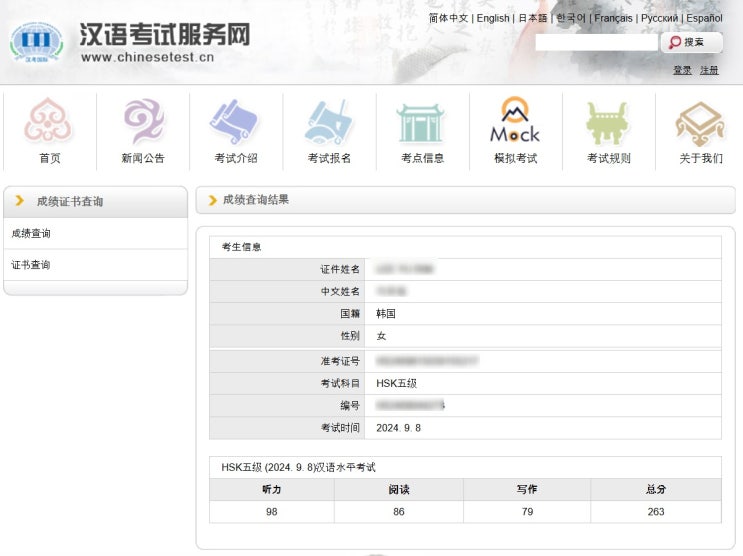Switch language to 한국어
This screenshot has width=743, height=556.
click(x=571, y=18)
